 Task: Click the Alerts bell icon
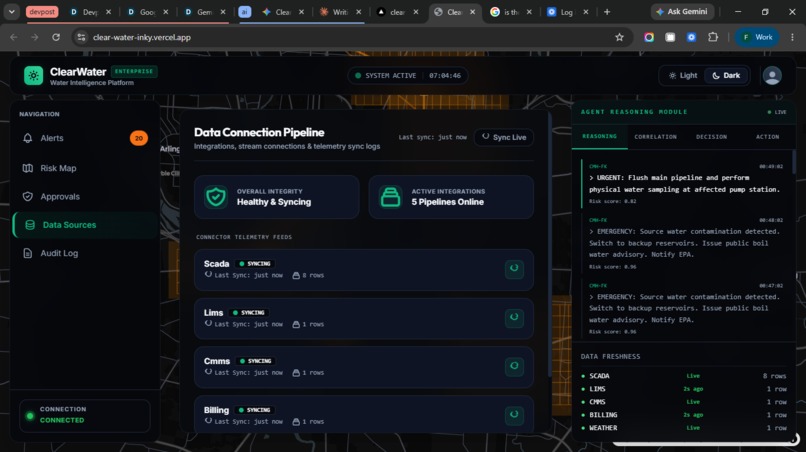click(x=28, y=138)
